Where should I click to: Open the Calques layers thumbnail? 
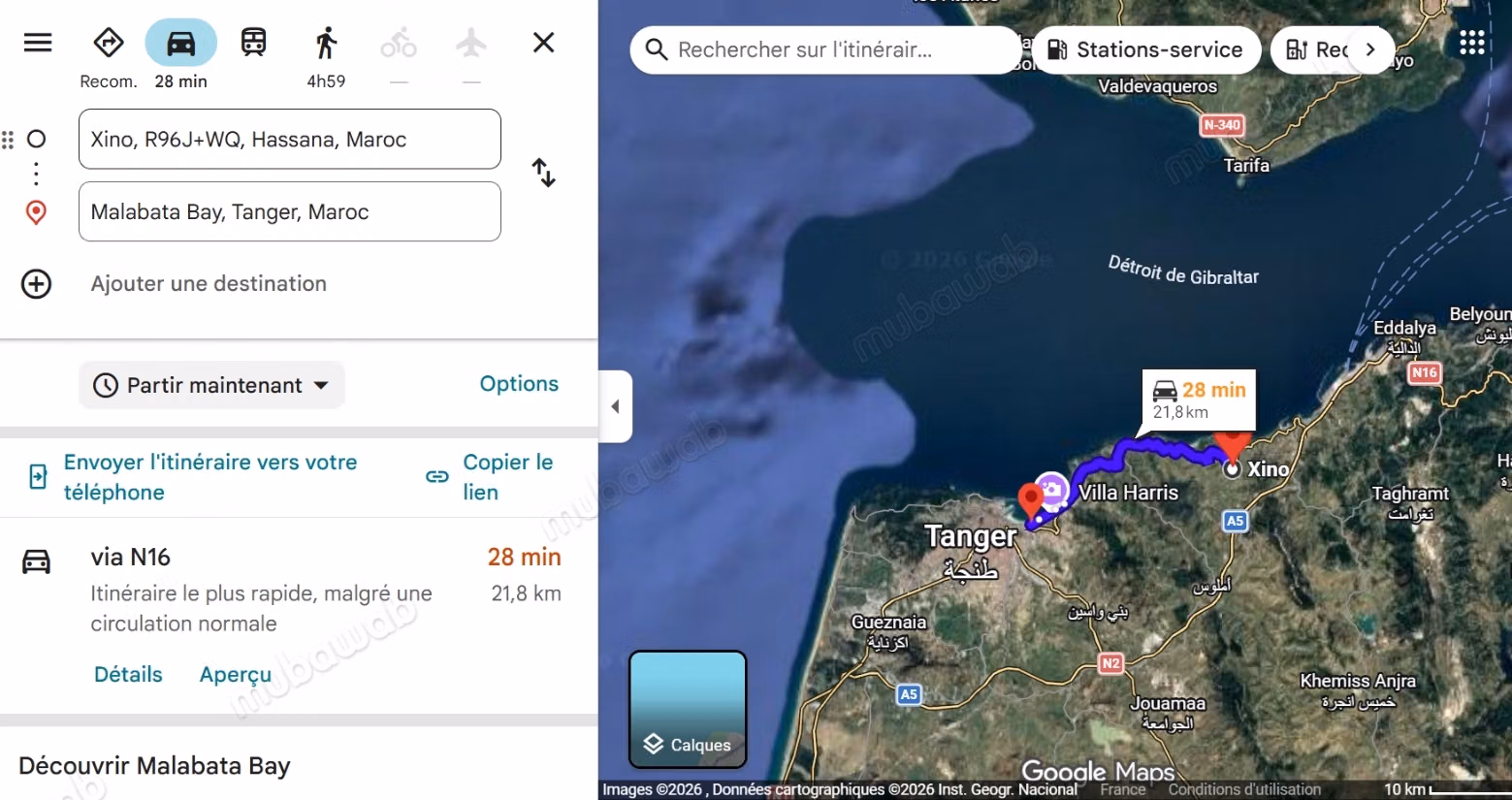click(x=688, y=710)
